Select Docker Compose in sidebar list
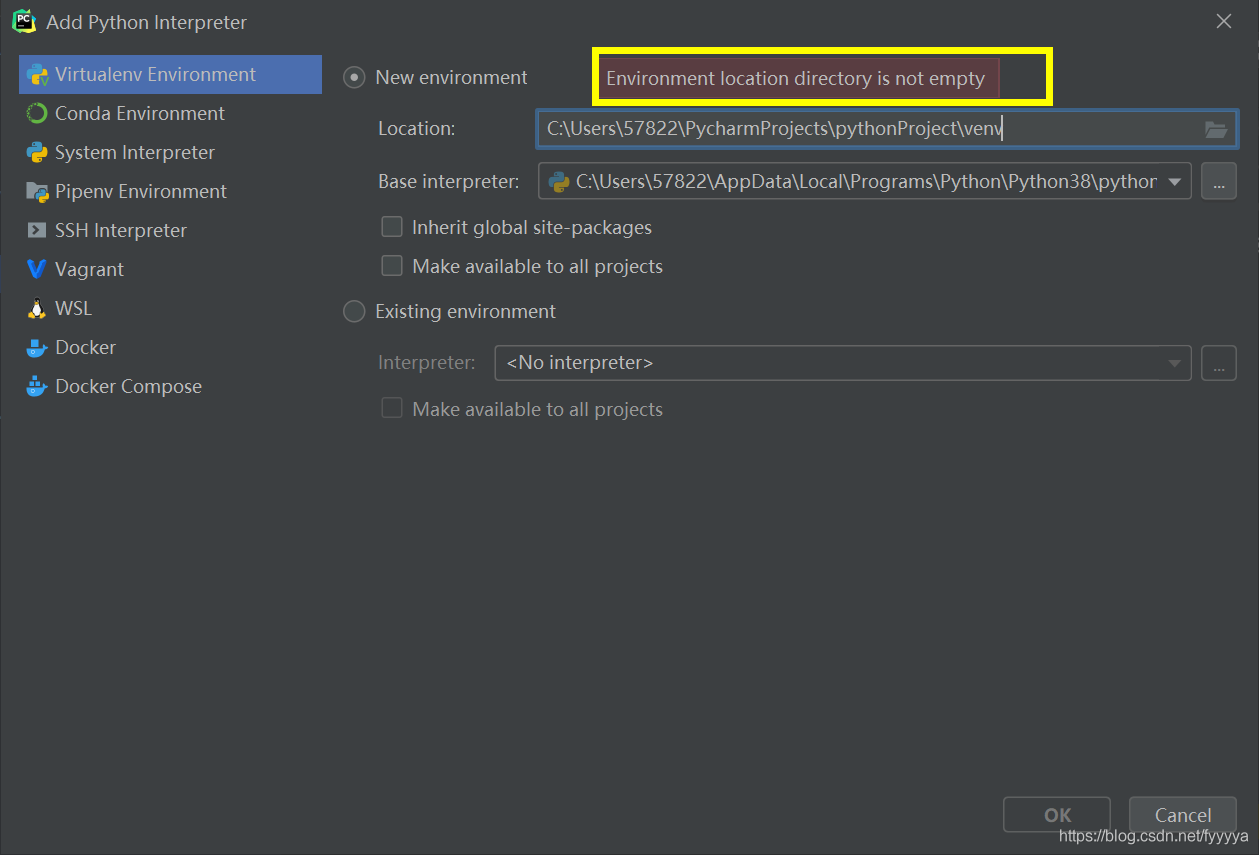This screenshot has height=855, width=1259. coord(170,387)
